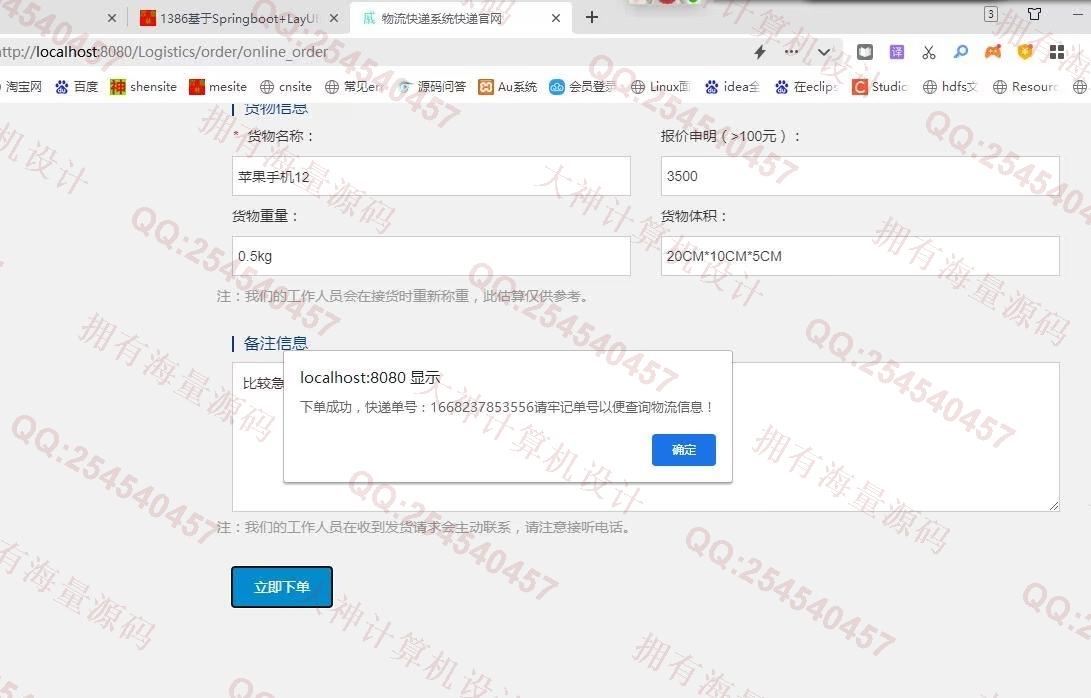Open the mesite bookmark
This screenshot has width=1091, height=698.
point(218,86)
